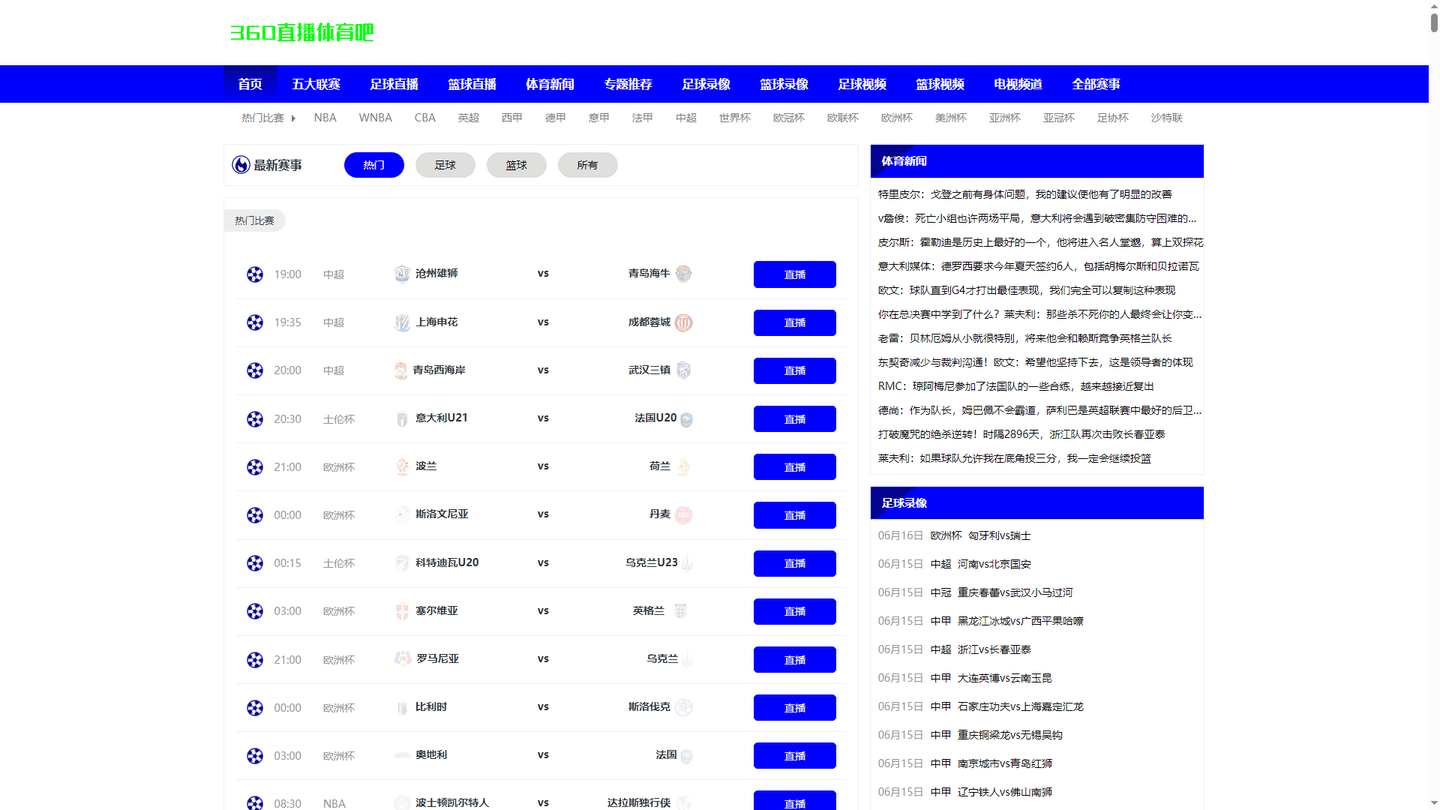This screenshot has width=1440, height=810.
Task: Click 直播 button for 波兰 vs 荷兰
Action: pyautogui.click(x=795, y=467)
